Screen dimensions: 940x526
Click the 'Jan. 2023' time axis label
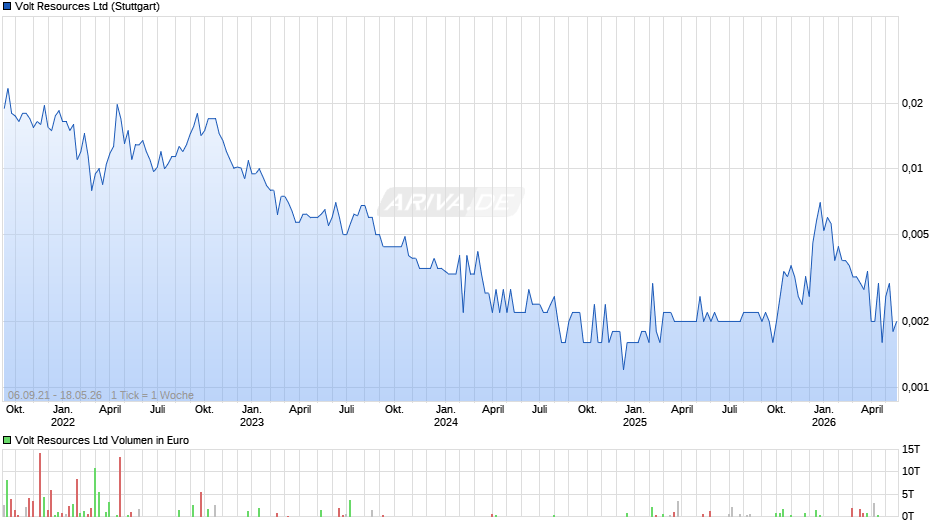coord(252,416)
